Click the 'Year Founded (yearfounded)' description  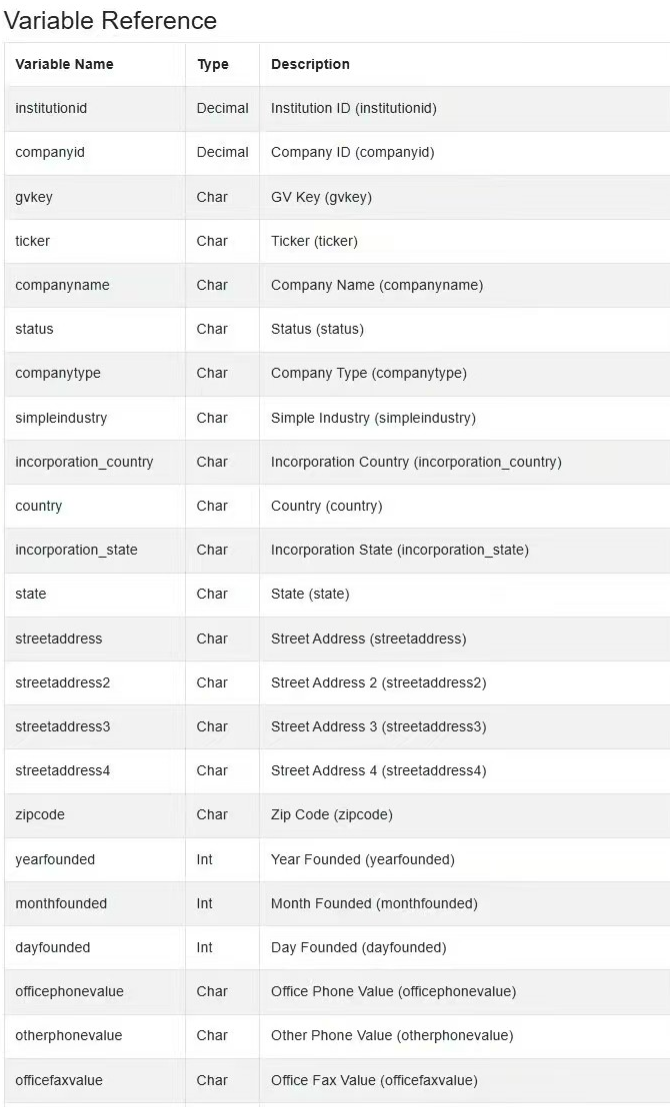pos(362,859)
